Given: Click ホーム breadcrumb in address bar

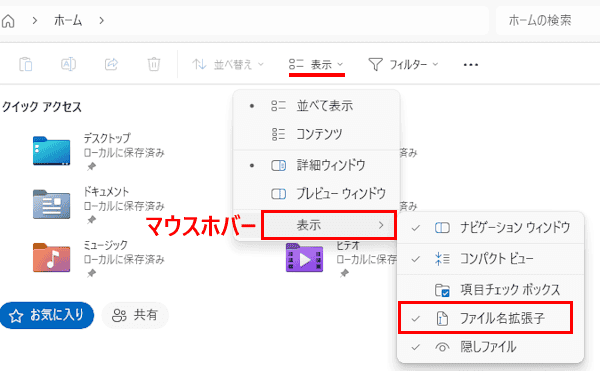Looking at the screenshot, I should tap(68, 21).
